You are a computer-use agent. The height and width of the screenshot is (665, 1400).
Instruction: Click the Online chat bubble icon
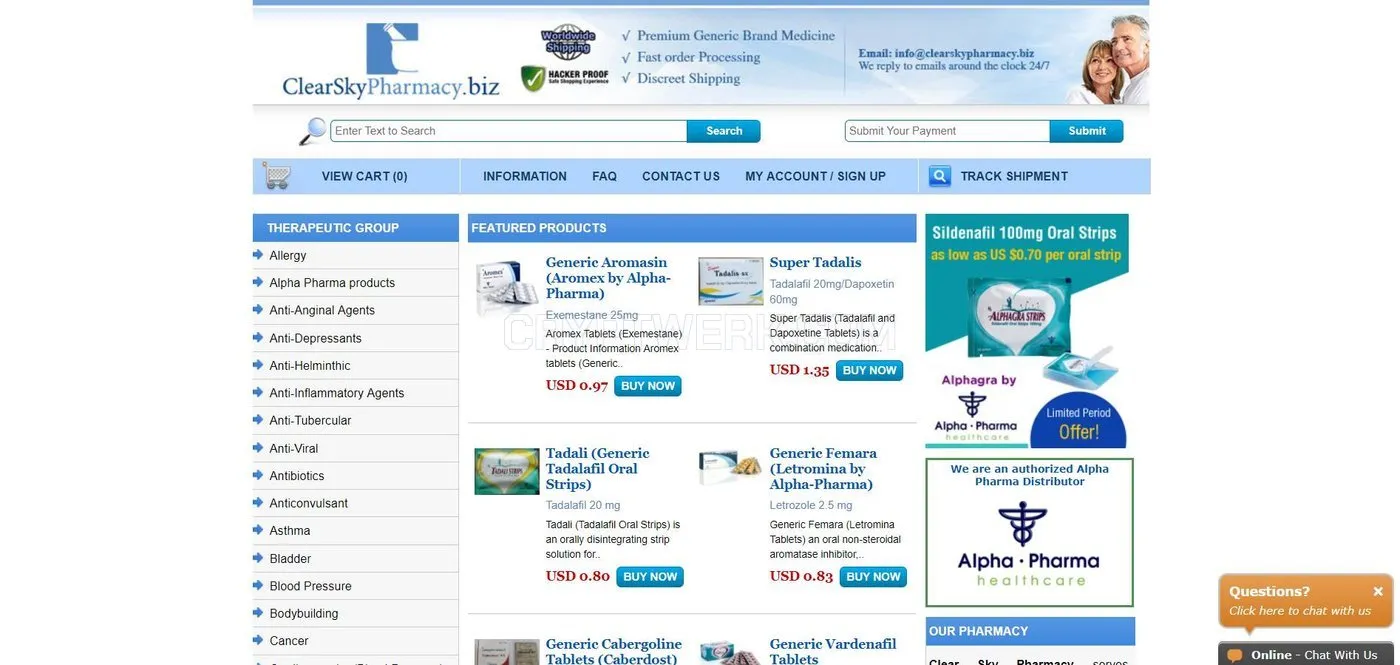click(1235, 655)
